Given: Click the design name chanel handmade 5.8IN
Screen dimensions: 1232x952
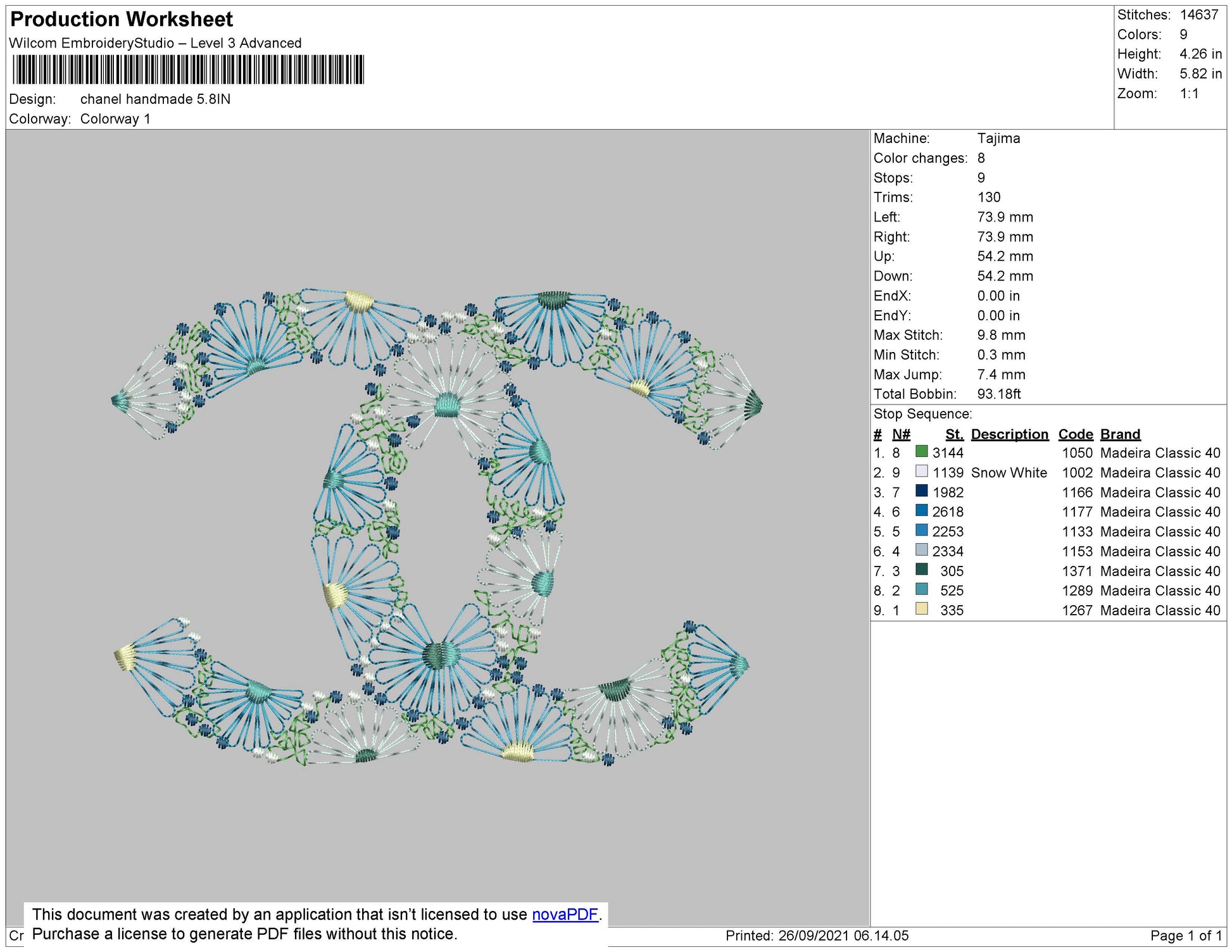Looking at the screenshot, I should (x=155, y=99).
